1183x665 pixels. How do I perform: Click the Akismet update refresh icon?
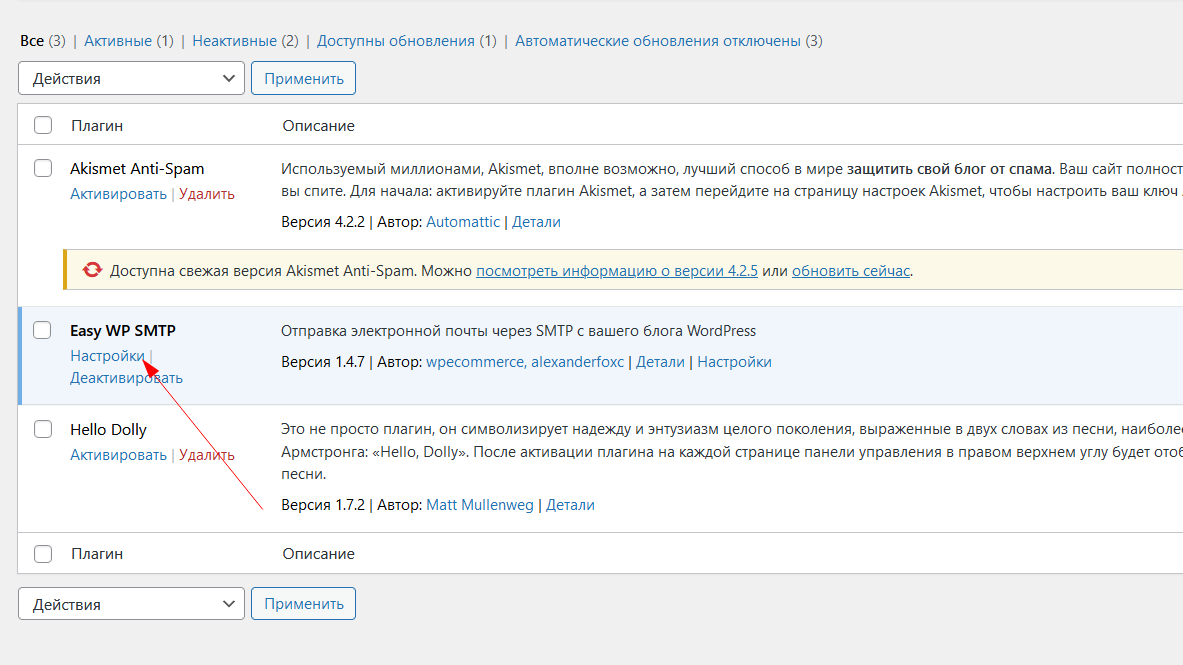click(x=92, y=270)
